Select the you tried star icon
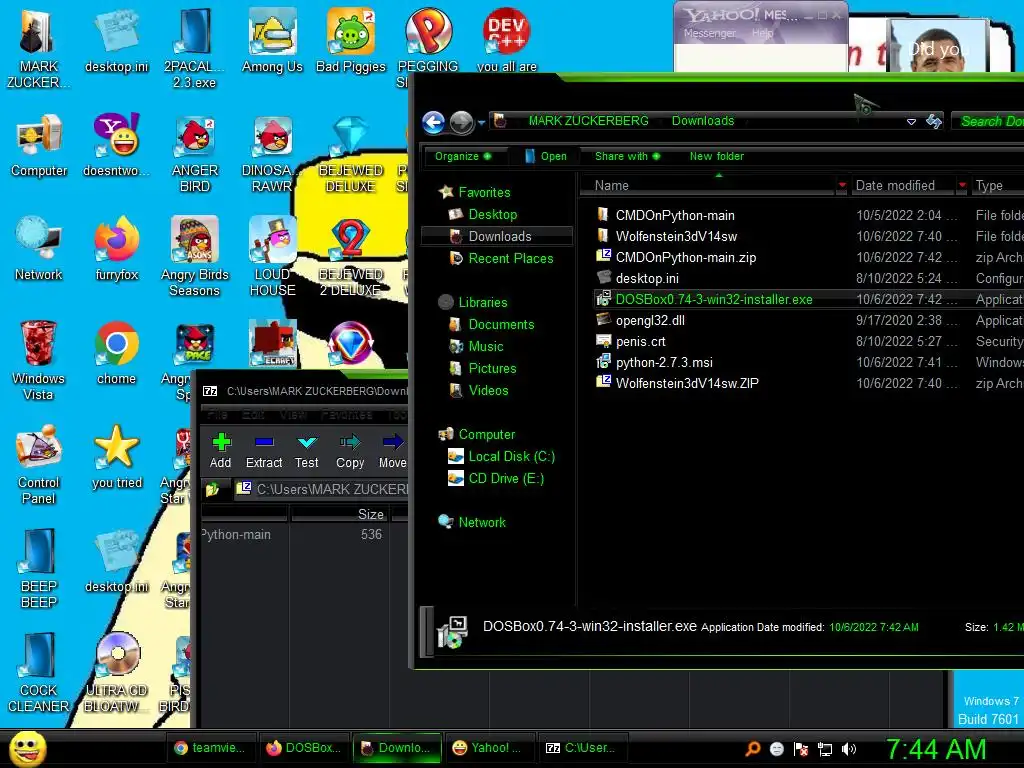This screenshot has width=1024, height=768. pos(117,457)
